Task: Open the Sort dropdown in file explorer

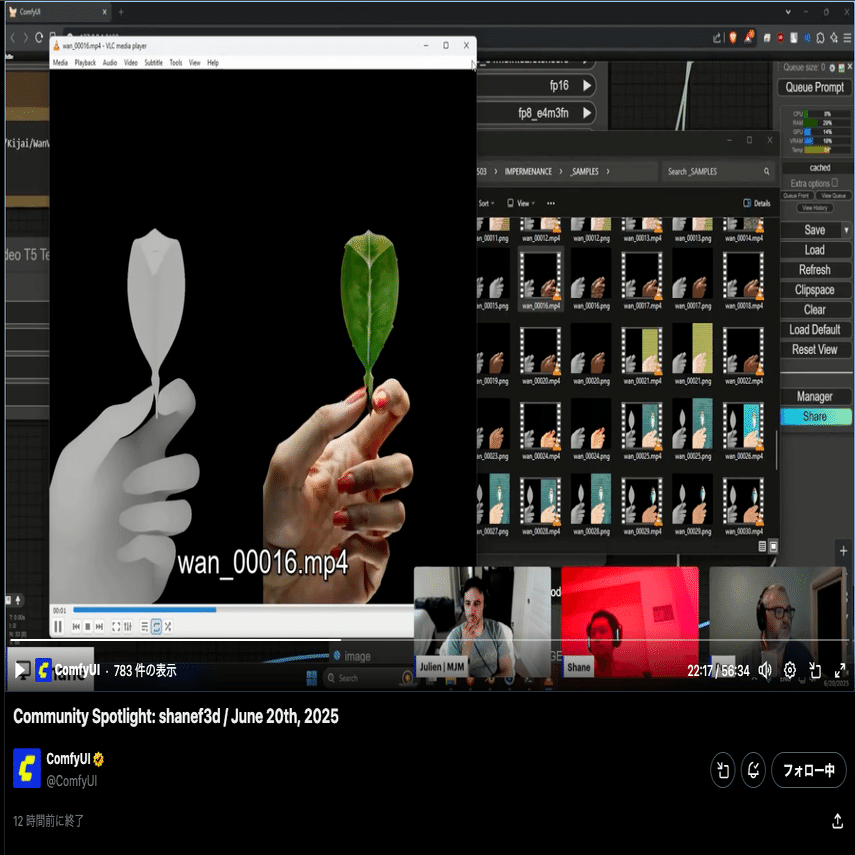Action: [x=486, y=203]
